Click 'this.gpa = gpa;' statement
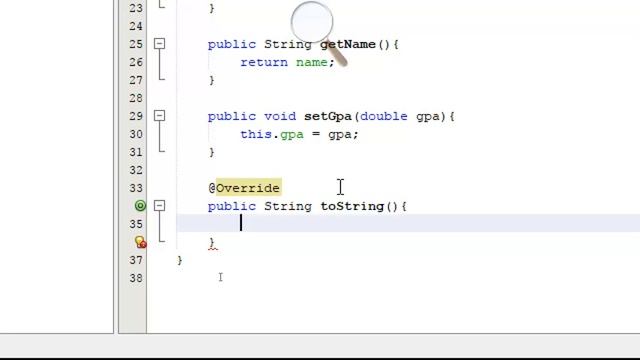The height and width of the screenshot is (360, 640). 299,134
